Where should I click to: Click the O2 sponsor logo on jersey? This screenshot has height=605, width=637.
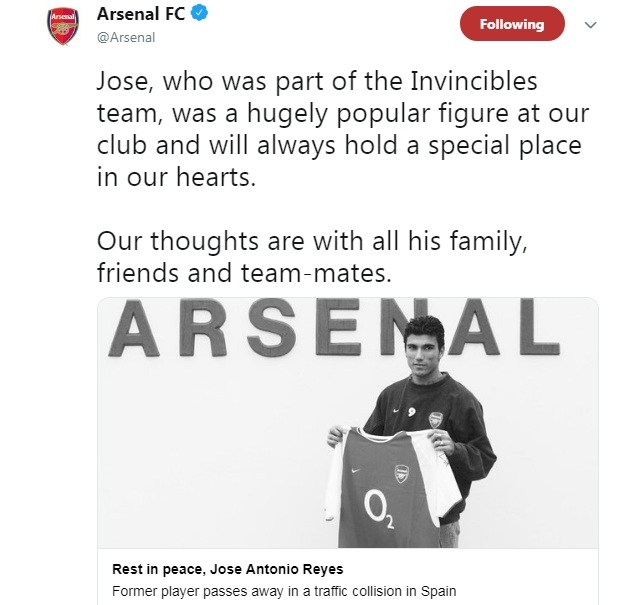(384, 518)
